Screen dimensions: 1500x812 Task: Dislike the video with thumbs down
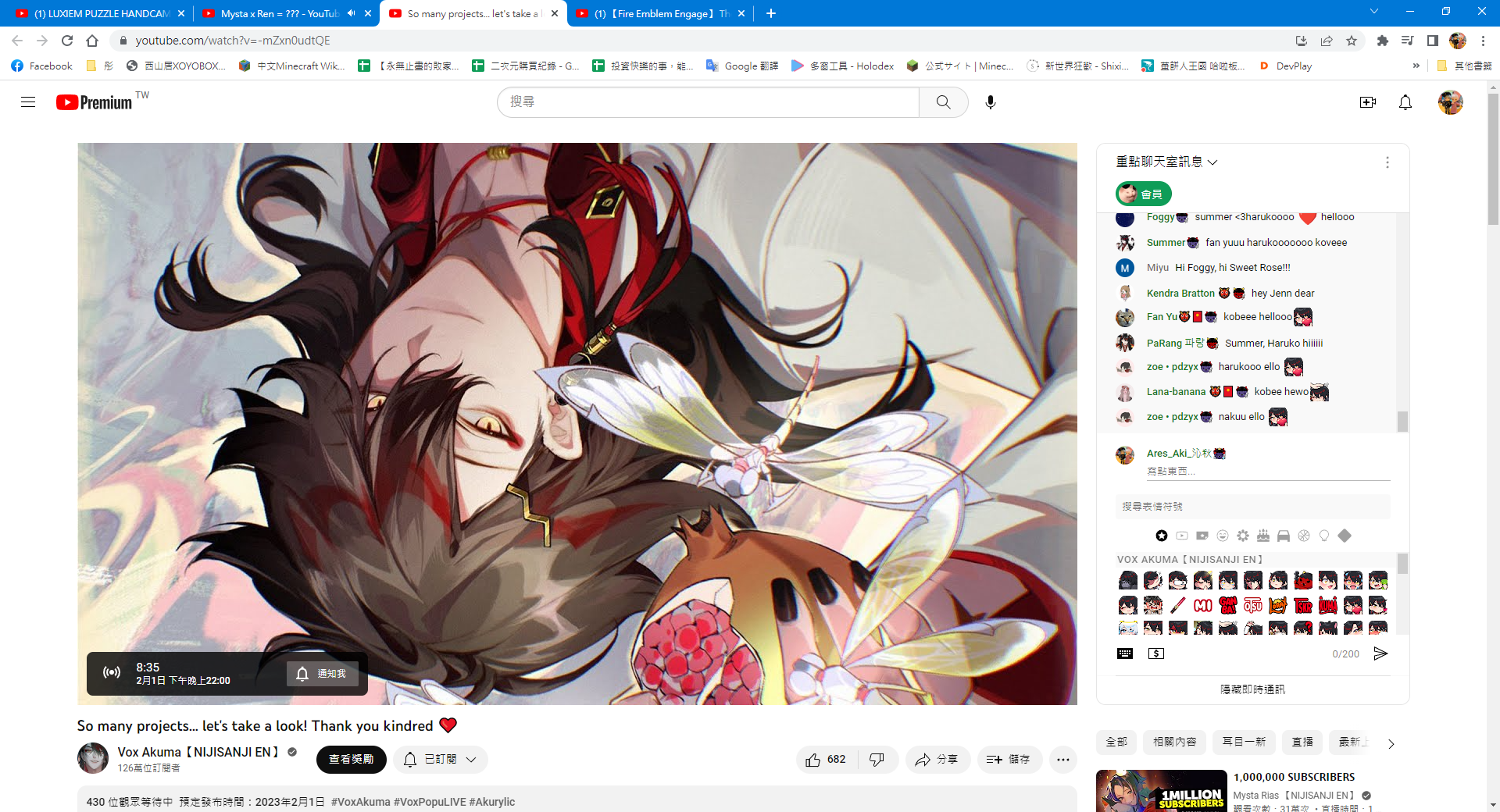click(x=877, y=760)
